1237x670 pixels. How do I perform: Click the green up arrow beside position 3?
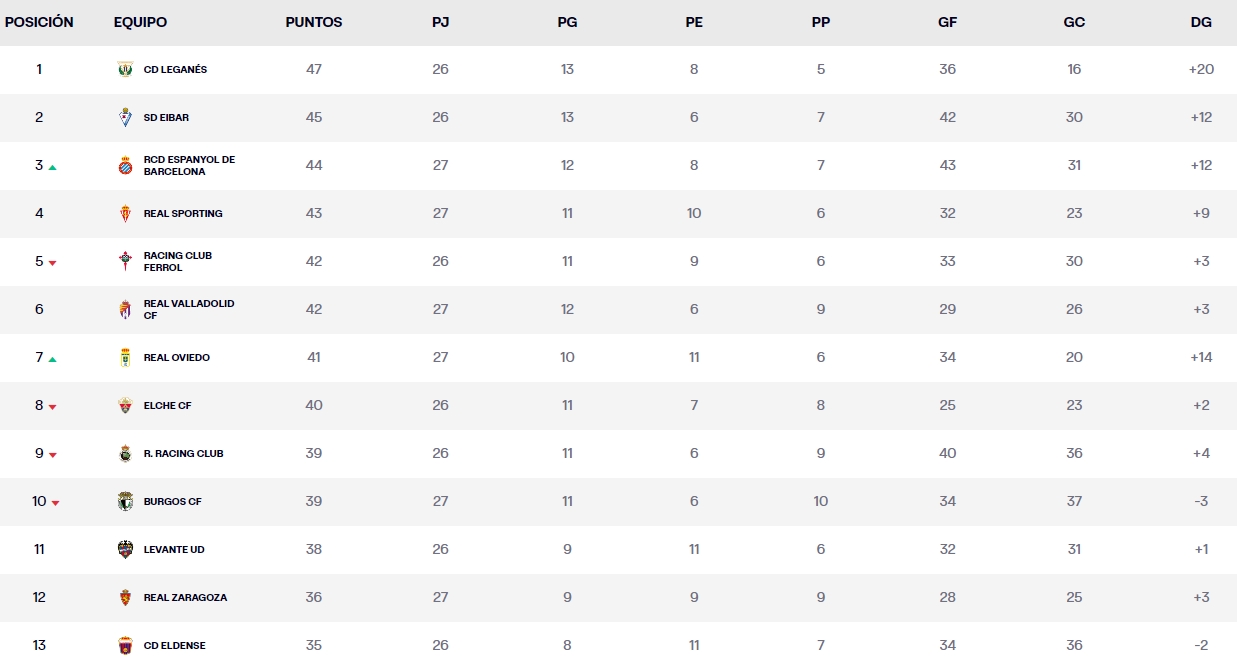(x=52, y=167)
